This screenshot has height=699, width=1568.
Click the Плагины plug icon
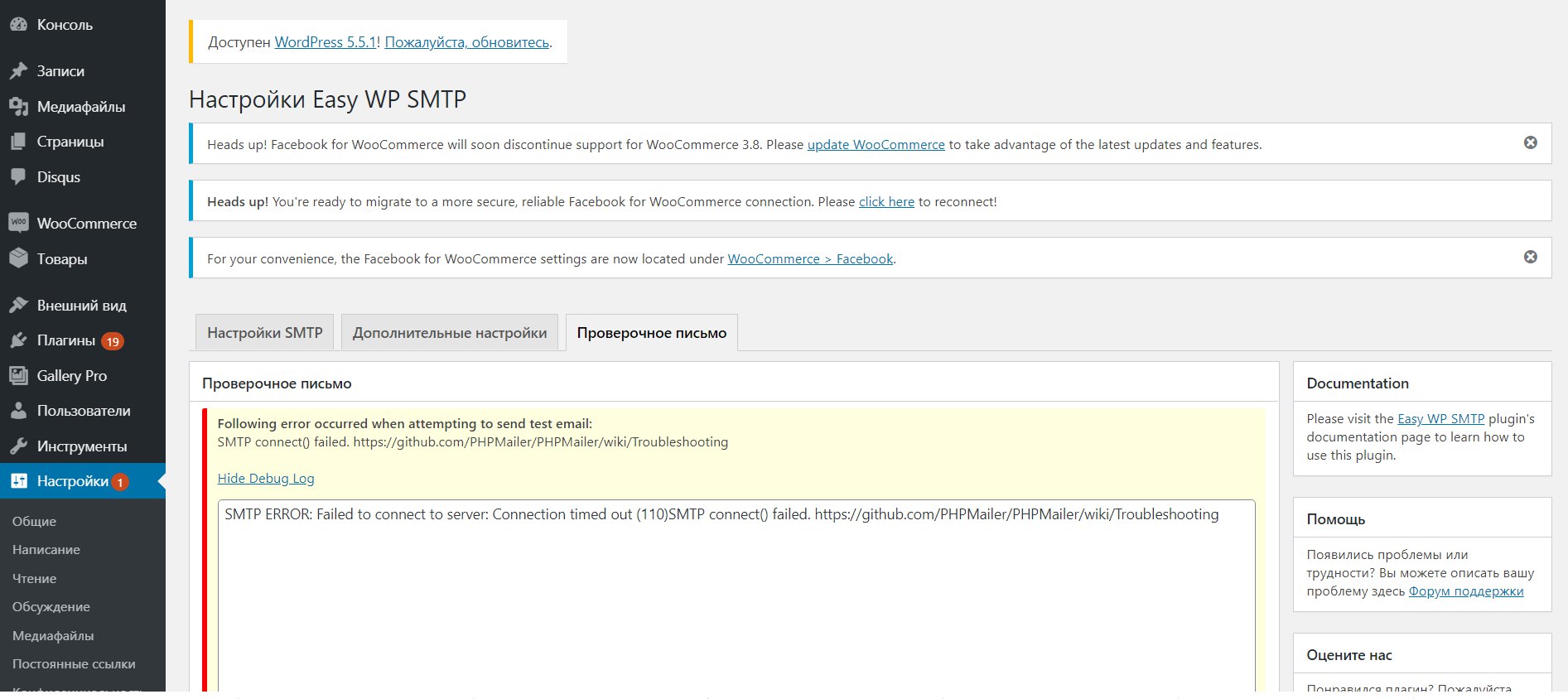click(18, 340)
